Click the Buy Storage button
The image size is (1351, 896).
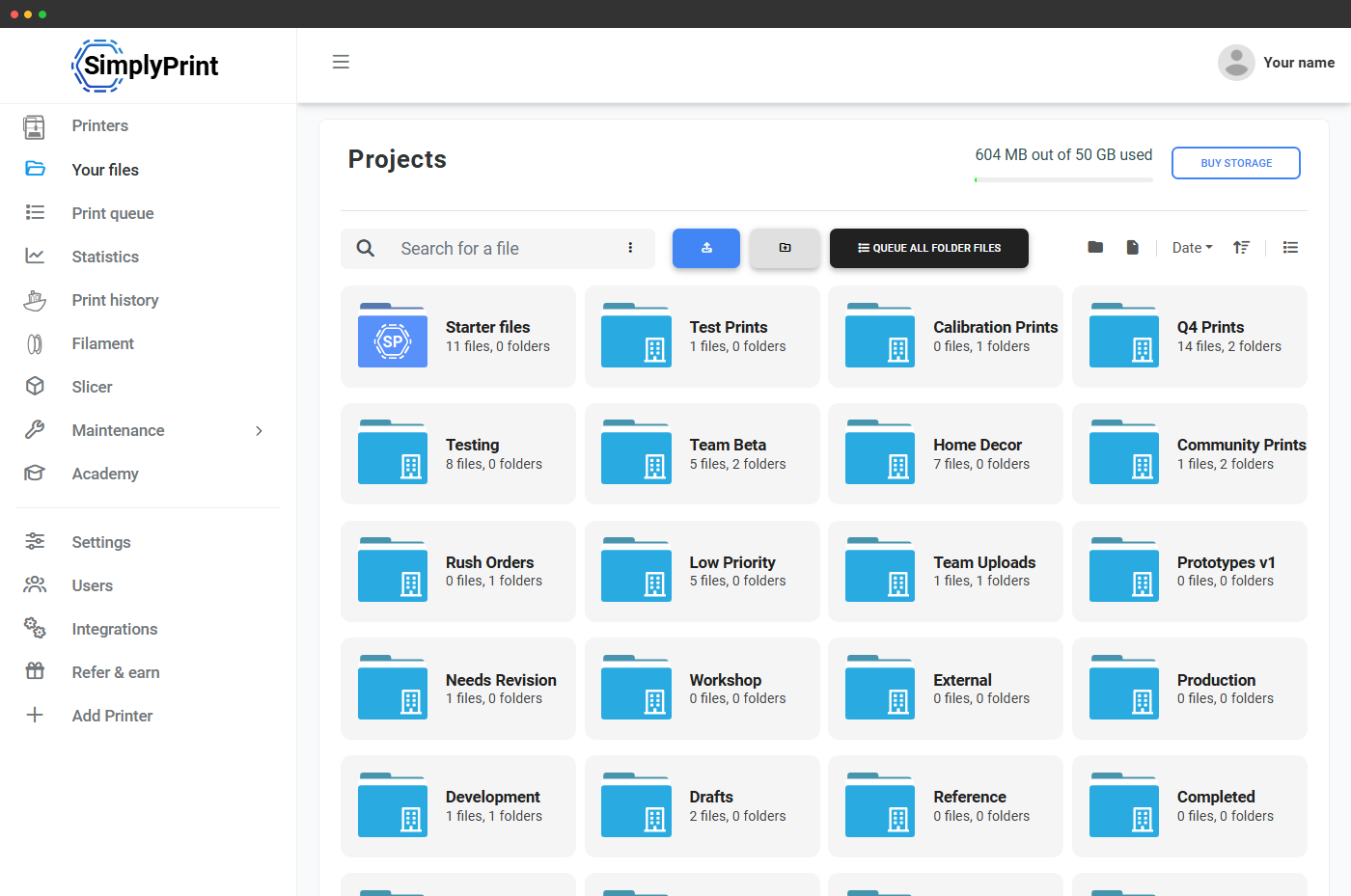tap(1236, 163)
